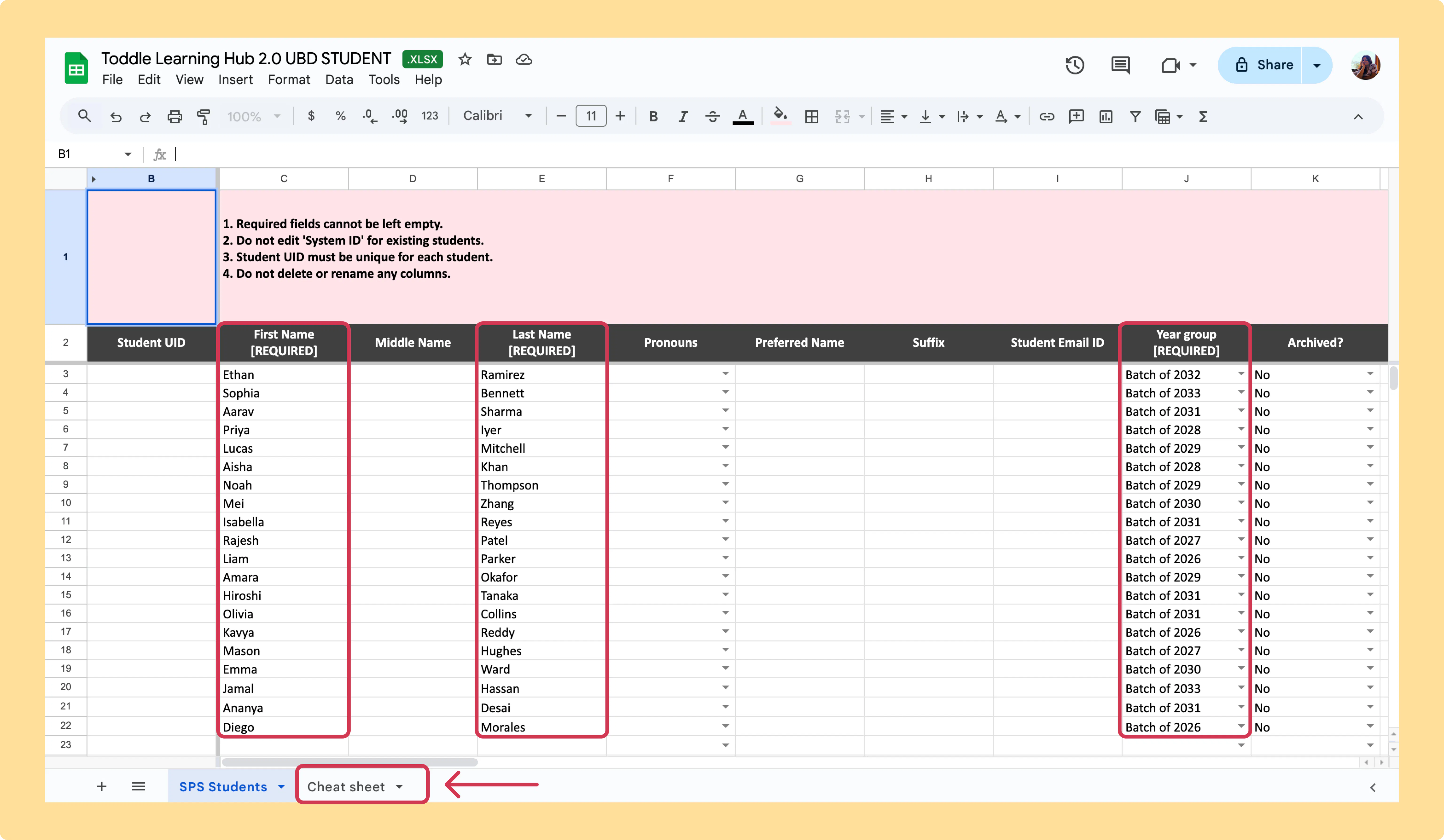Create a filter
Viewport: 1444px width, 840px height.
[1135, 117]
